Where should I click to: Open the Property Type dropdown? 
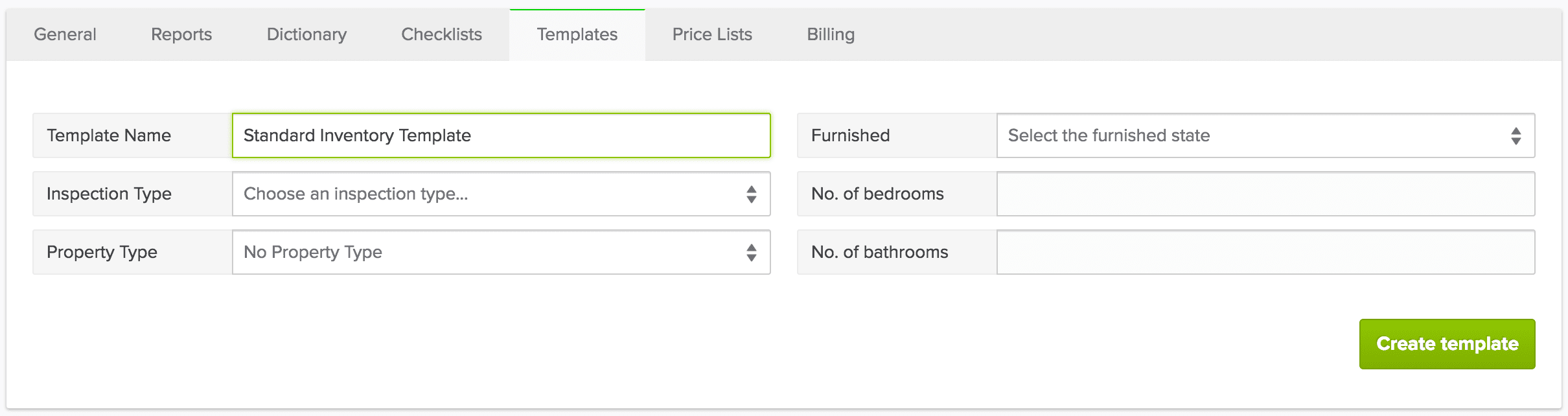pos(499,252)
